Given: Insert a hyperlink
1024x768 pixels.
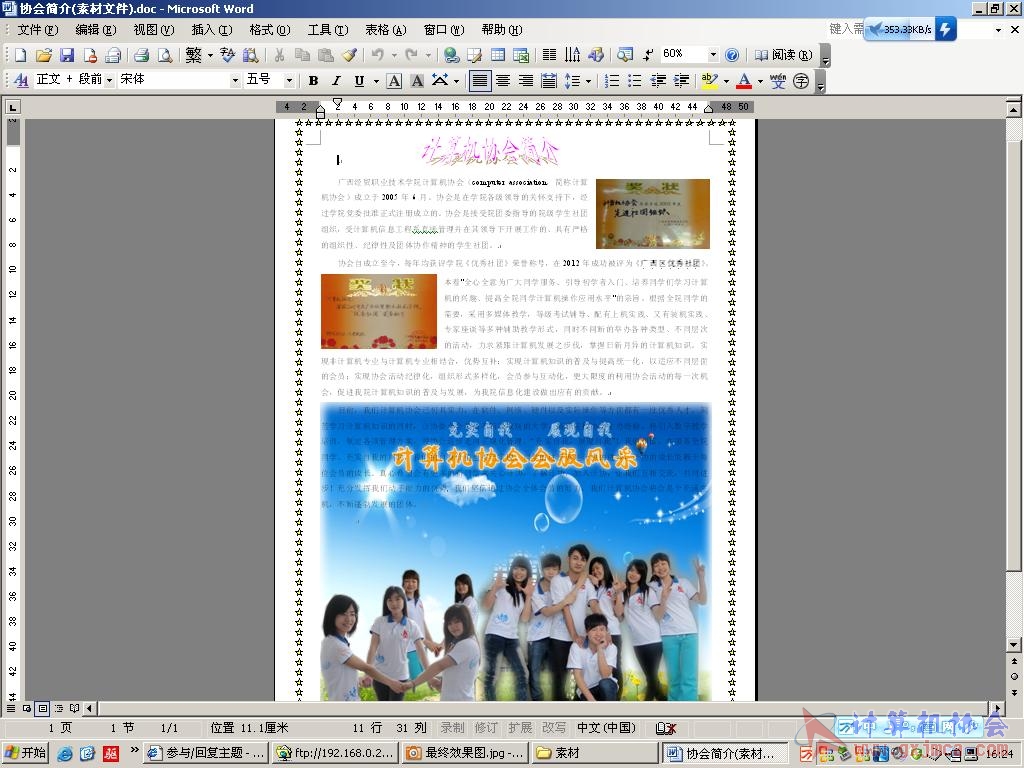Looking at the screenshot, I should tap(451, 56).
